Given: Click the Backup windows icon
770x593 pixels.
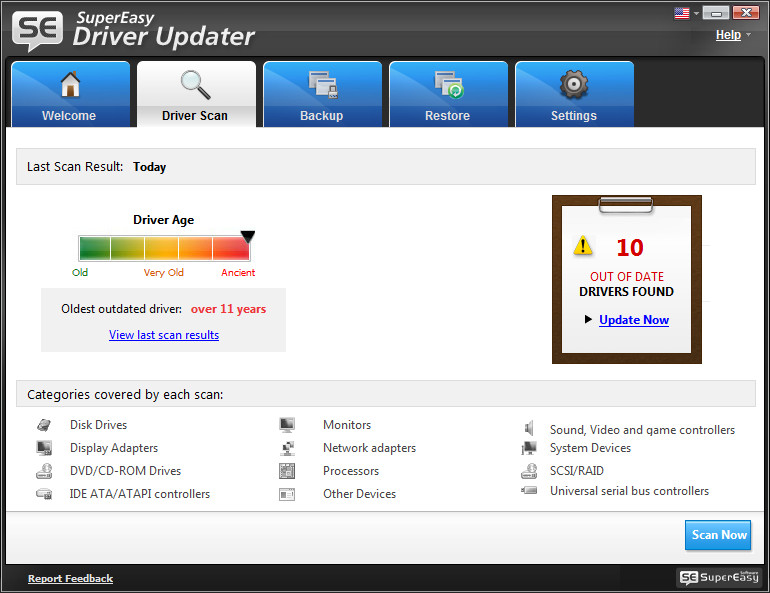Looking at the screenshot, I should (x=323, y=85).
